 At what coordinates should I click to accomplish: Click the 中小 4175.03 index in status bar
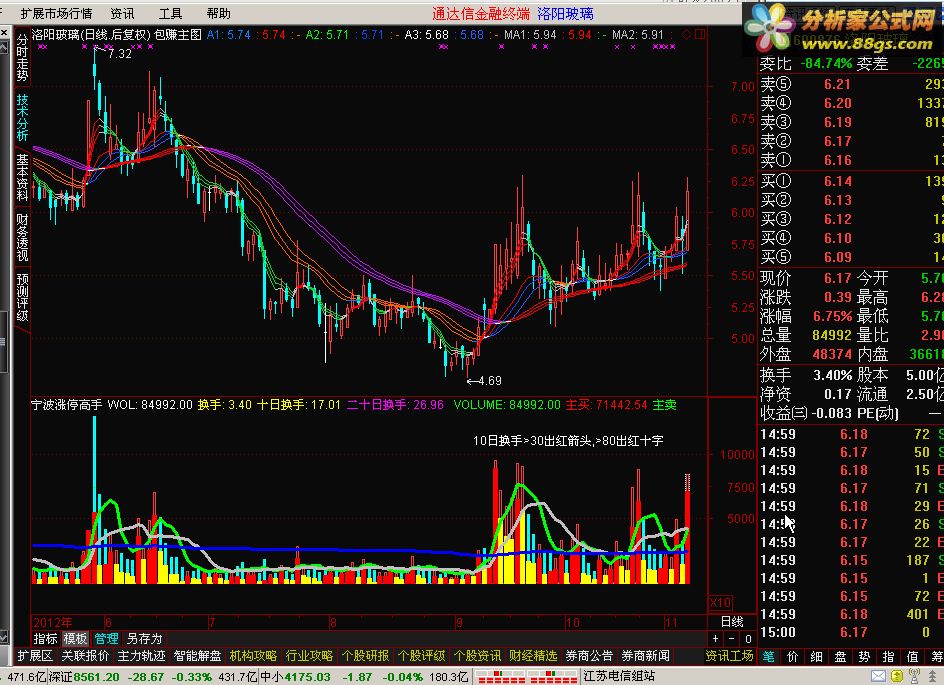[295, 677]
